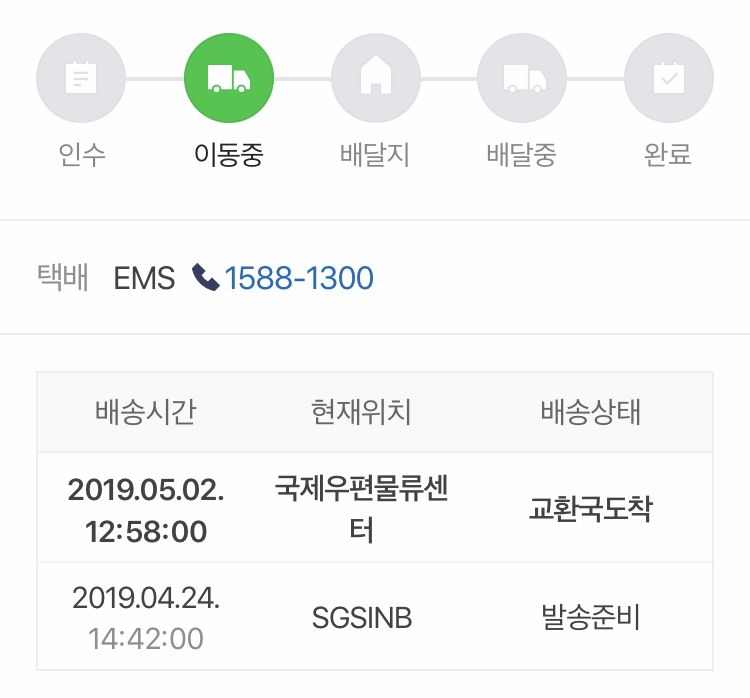
Task: Click the 완료 step label
Action: [x=668, y=155]
